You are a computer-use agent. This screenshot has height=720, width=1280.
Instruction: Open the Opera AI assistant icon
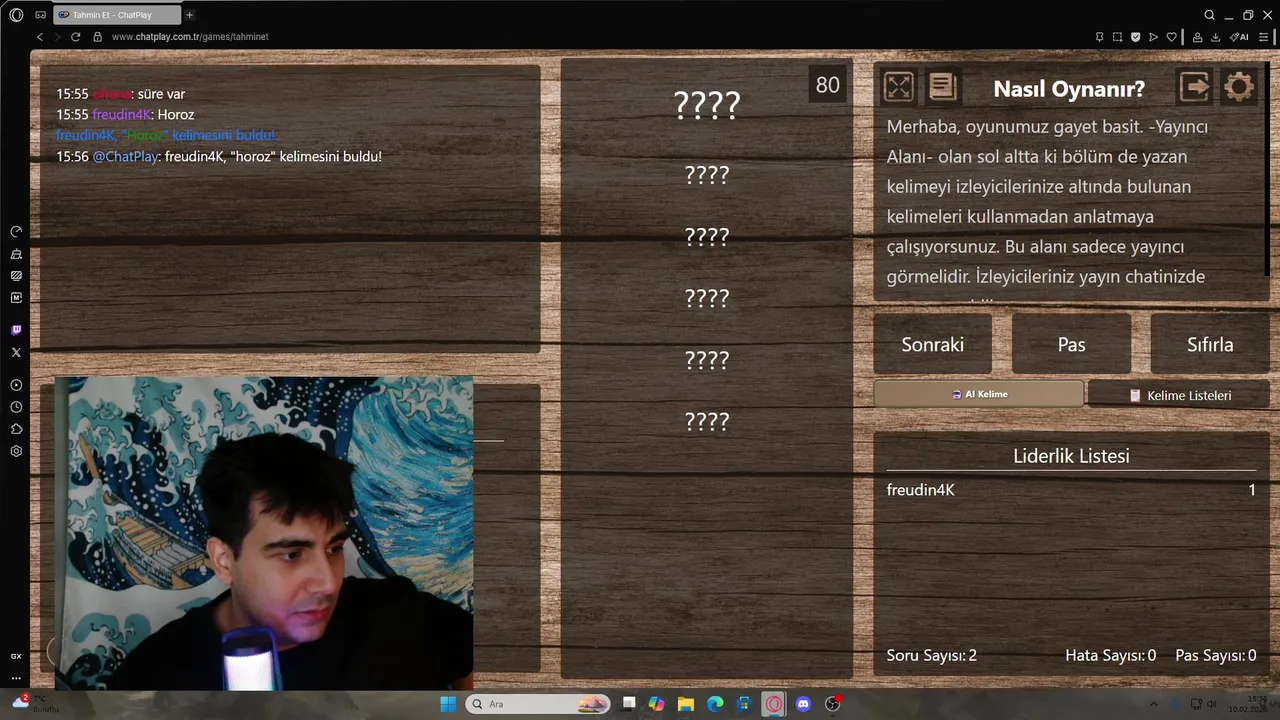[x=1239, y=37]
